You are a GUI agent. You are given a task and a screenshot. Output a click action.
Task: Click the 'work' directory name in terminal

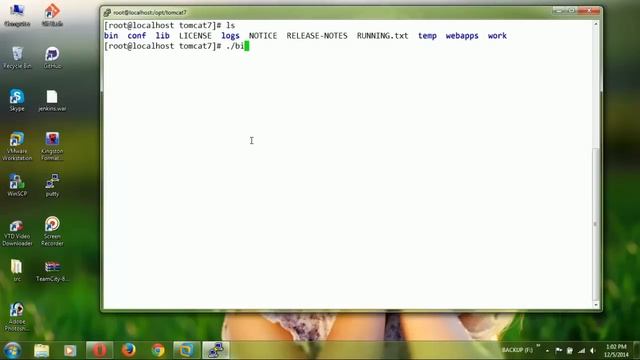click(x=497, y=36)
